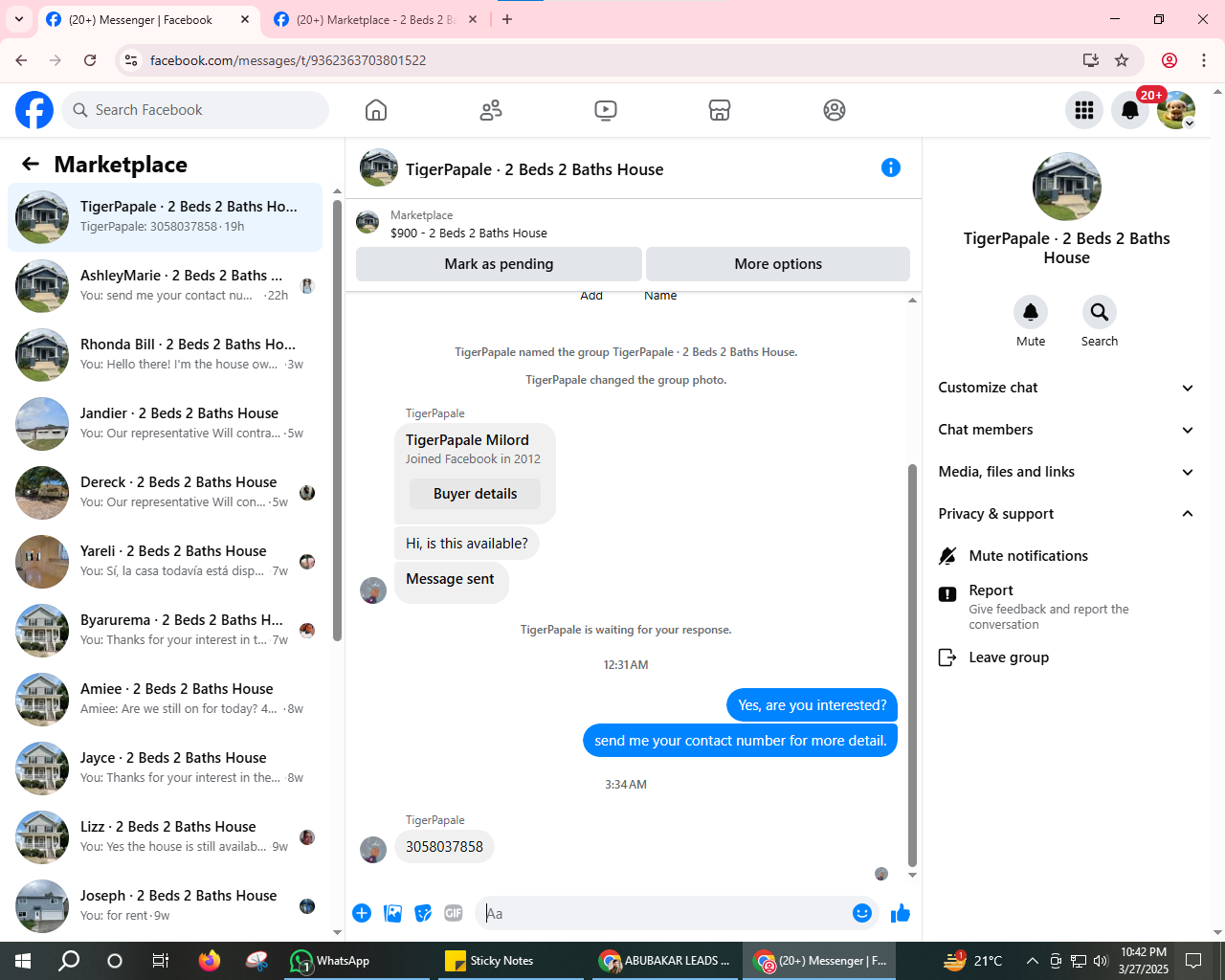This screenshot has height=980, width=1225.
Task: Open Windows taskbar search
Action: [x=69, y=961]
